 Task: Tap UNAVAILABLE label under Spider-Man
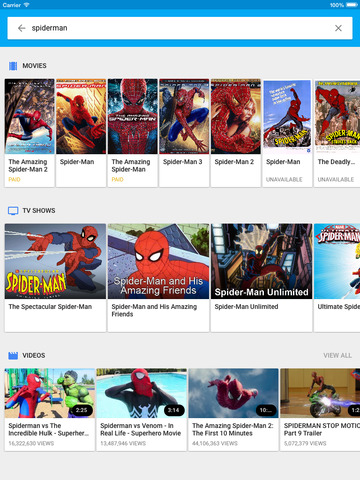pyautogui.click(x=284, y=180)
